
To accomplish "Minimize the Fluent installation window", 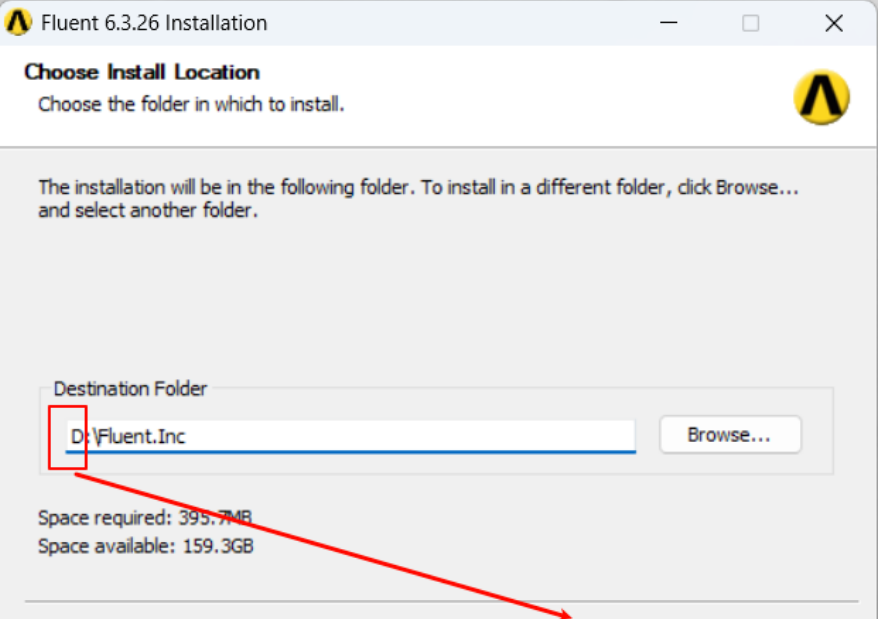I will (x=668, y=23).
